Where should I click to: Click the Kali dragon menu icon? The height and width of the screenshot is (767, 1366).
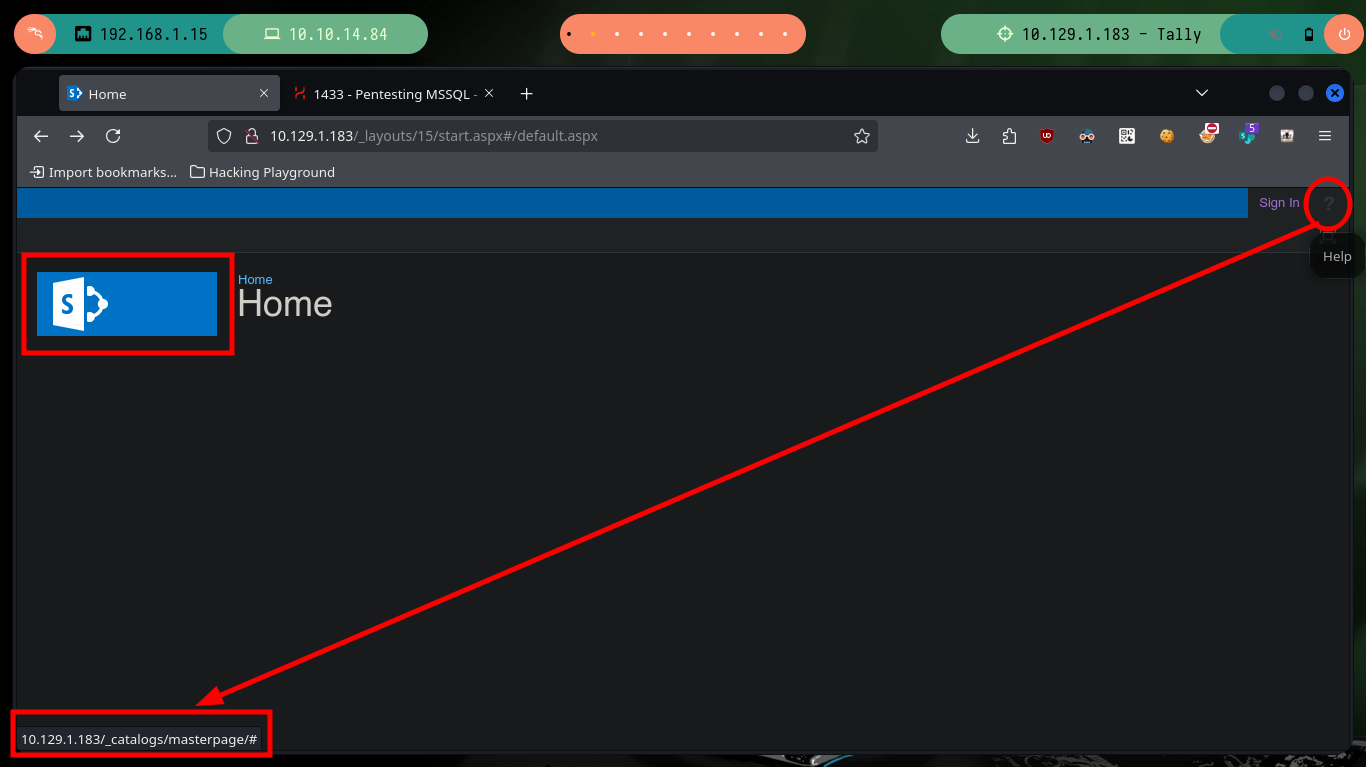(35, 34)
